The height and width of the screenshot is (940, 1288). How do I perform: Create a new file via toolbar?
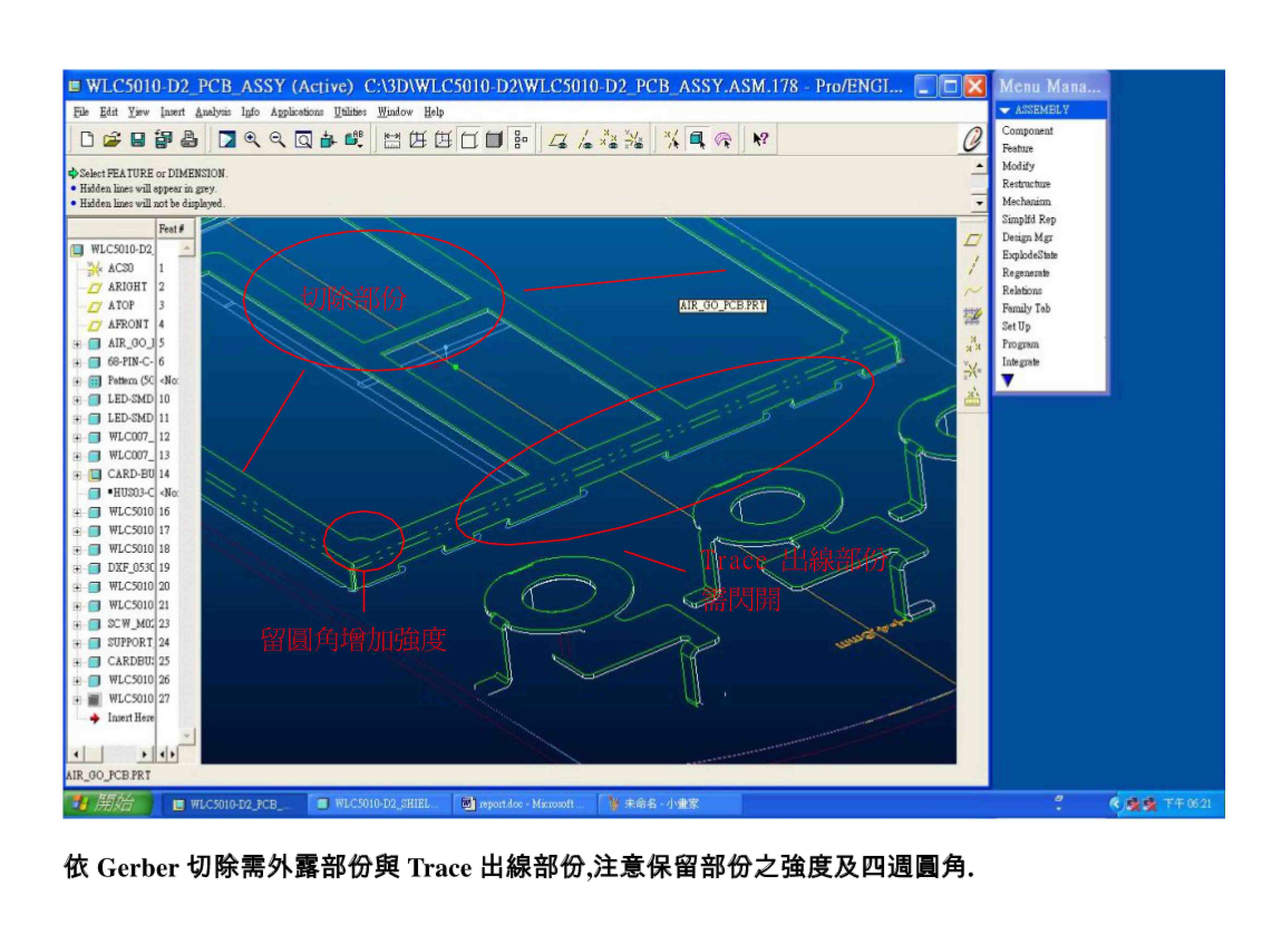tap(86, 139)
